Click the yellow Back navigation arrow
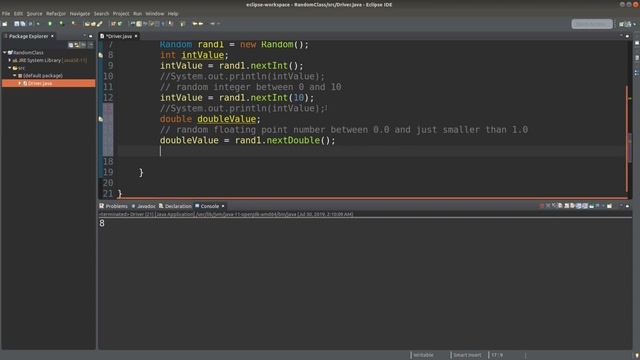Image resolution: width=640 pixels, height=360 pixels. (195, 24)
